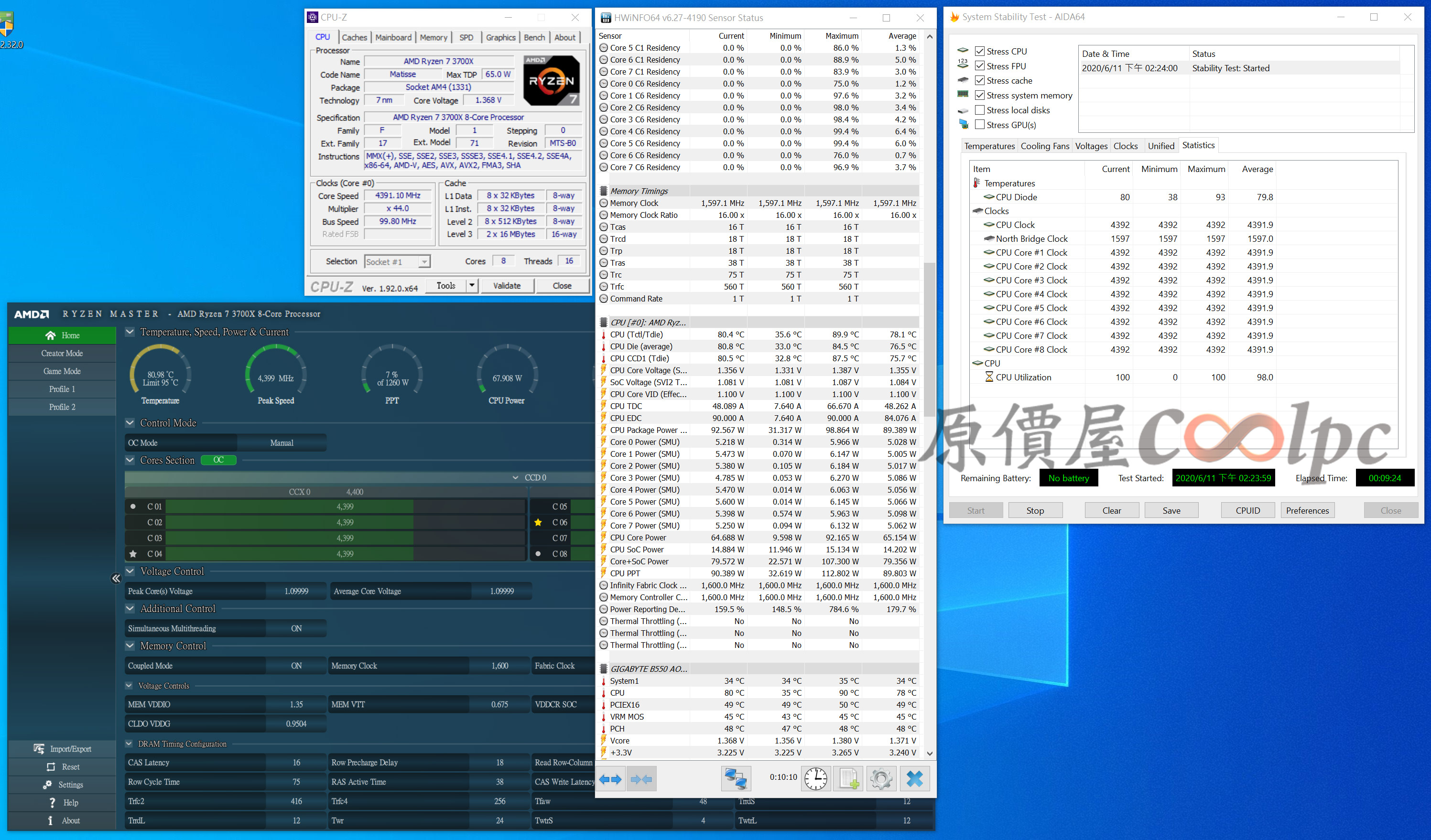The width and height of the screenshot is (1431, 840).
Task: Uncheck Stress system memory
Action: pos(979,96)
